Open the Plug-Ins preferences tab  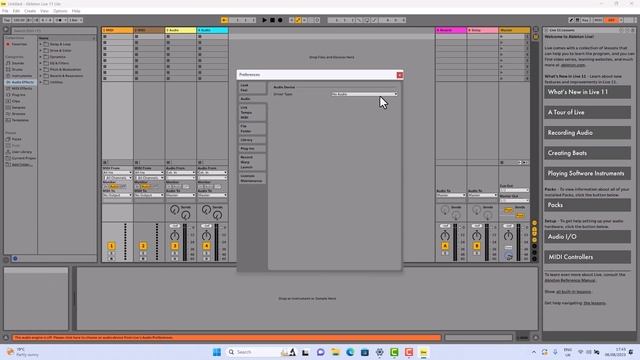[x=252, y=149]
